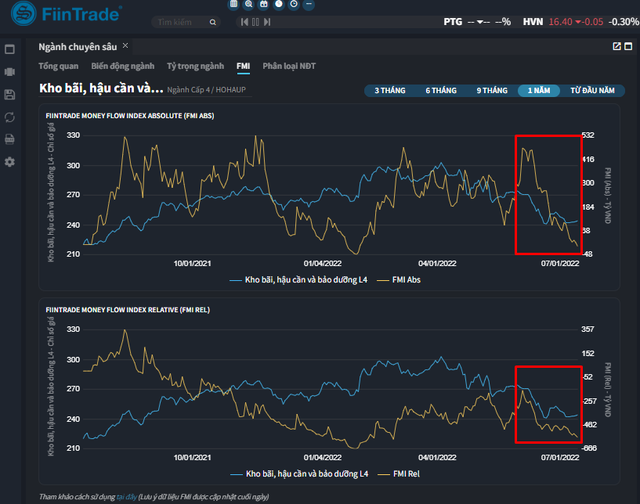Select the 3 THÁNG time range
This screenshot has width=640, height=504.
point(390,90)
